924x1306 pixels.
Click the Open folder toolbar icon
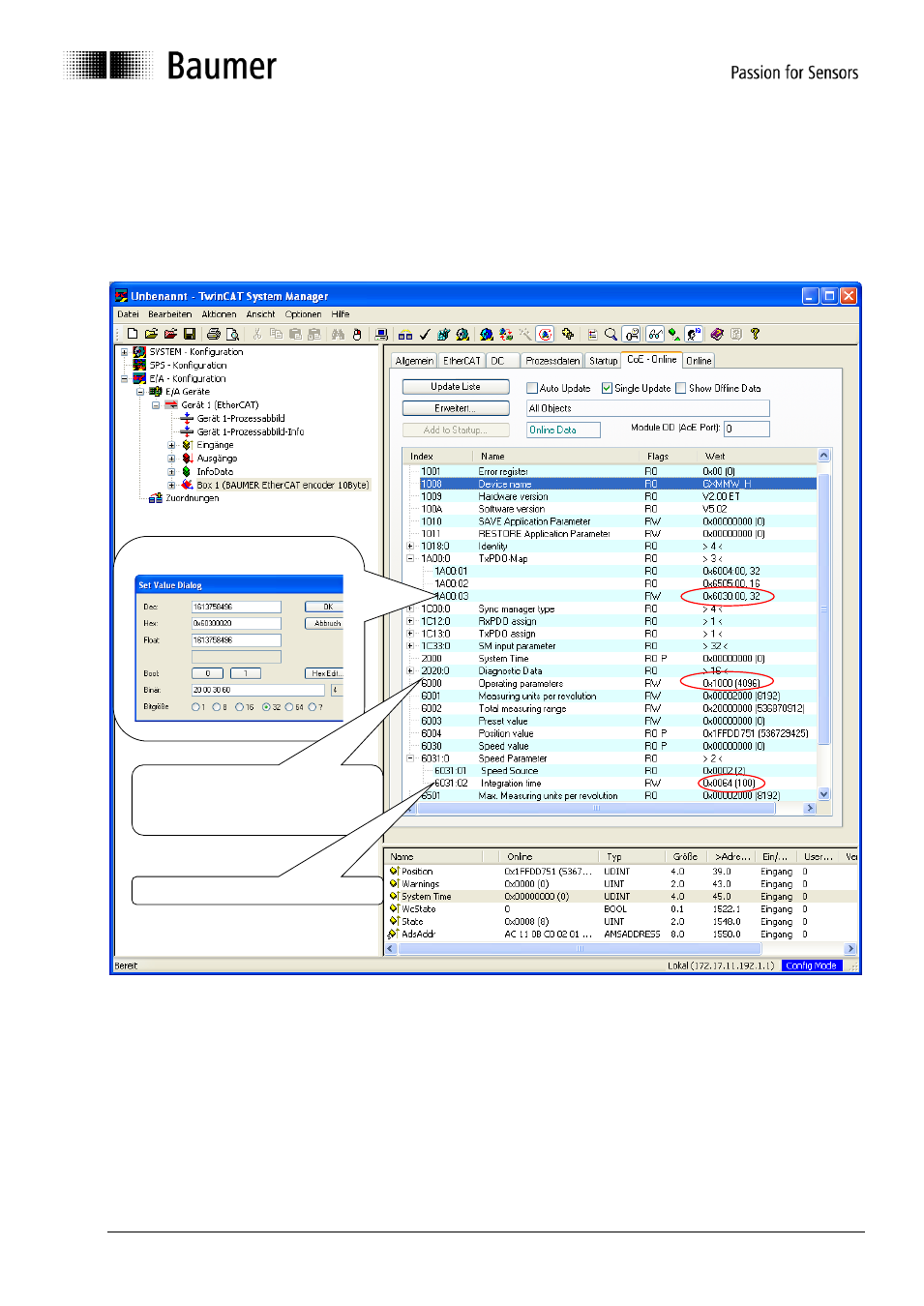tap(151, 334)
